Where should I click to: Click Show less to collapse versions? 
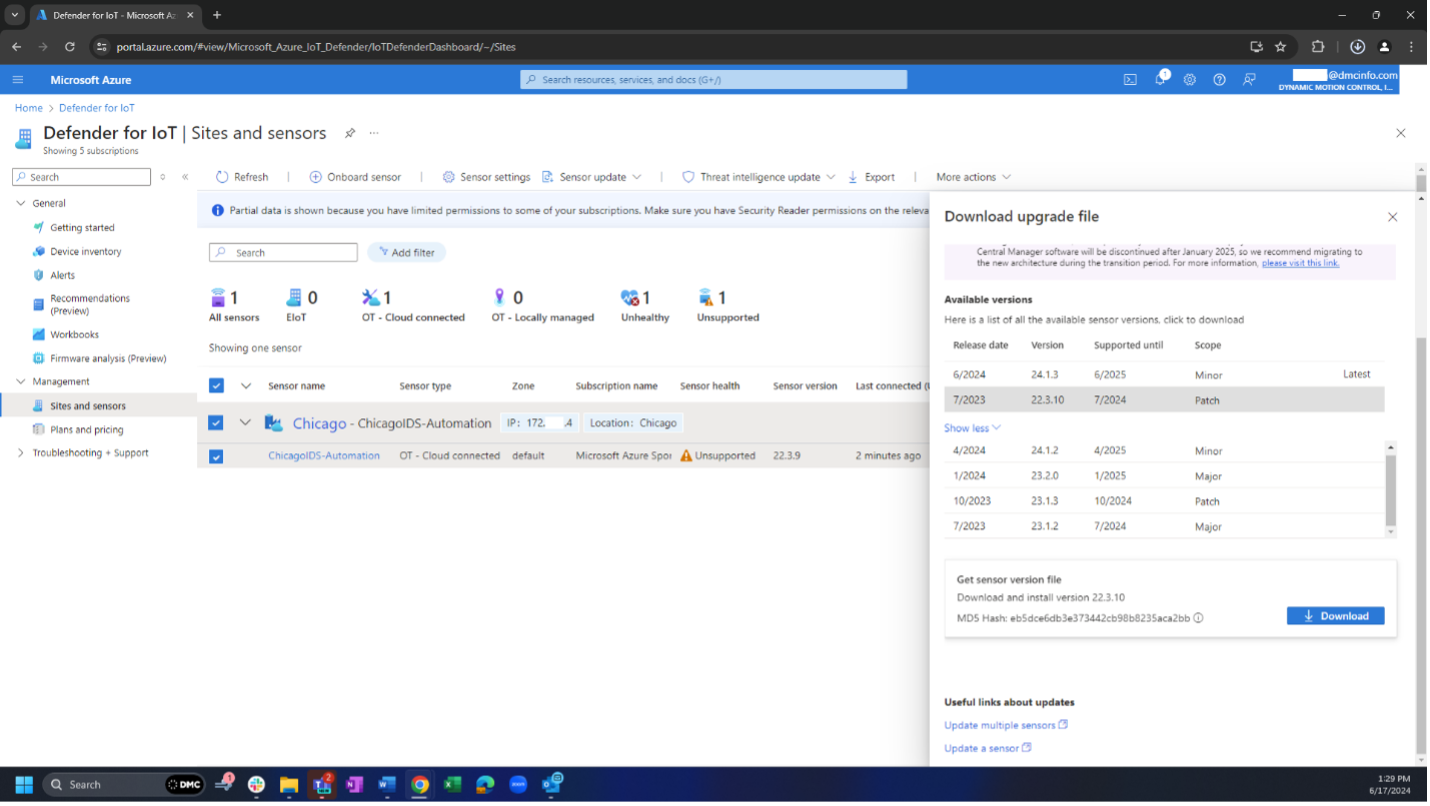[972, 428]
